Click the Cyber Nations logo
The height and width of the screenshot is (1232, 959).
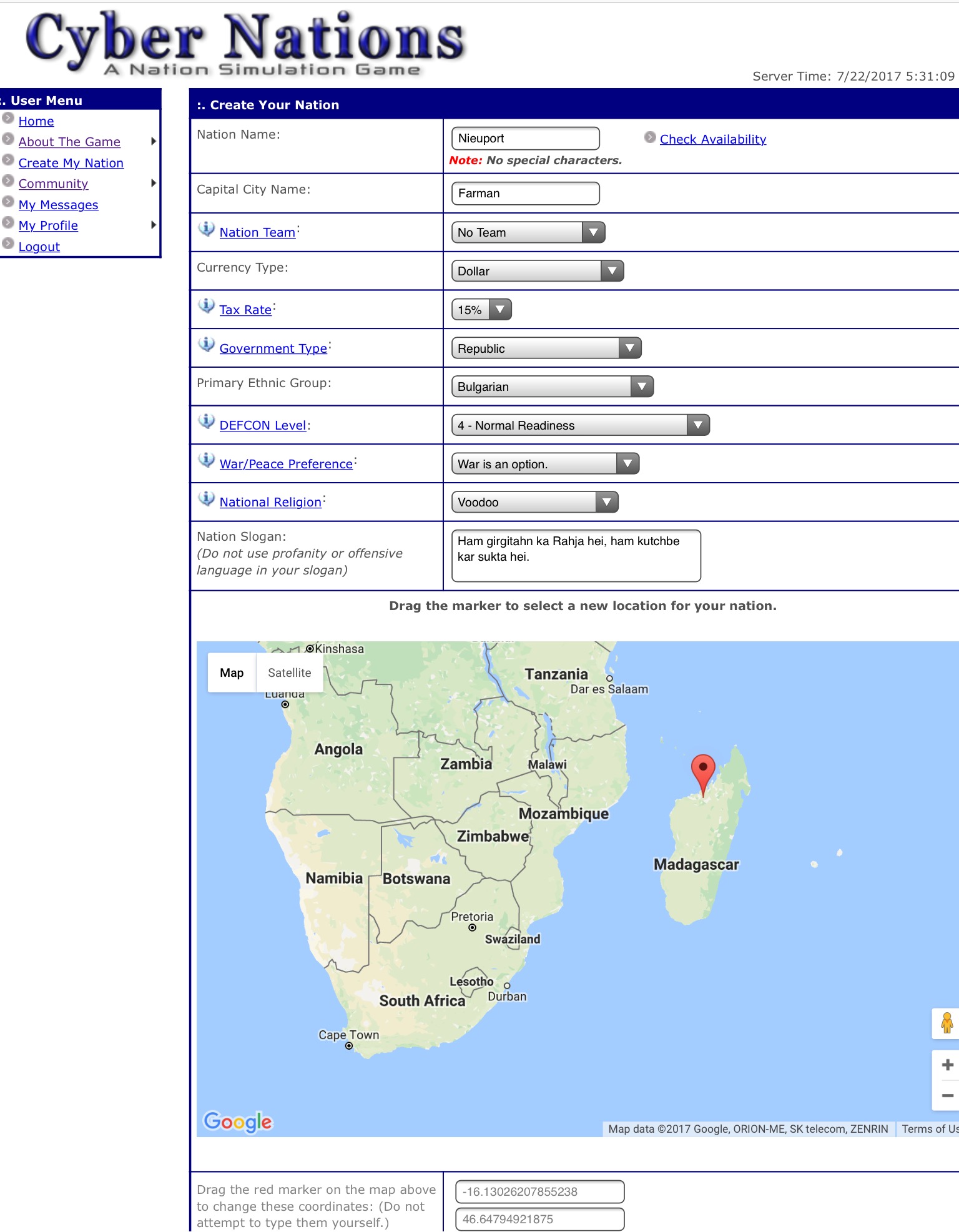point(245,42)
